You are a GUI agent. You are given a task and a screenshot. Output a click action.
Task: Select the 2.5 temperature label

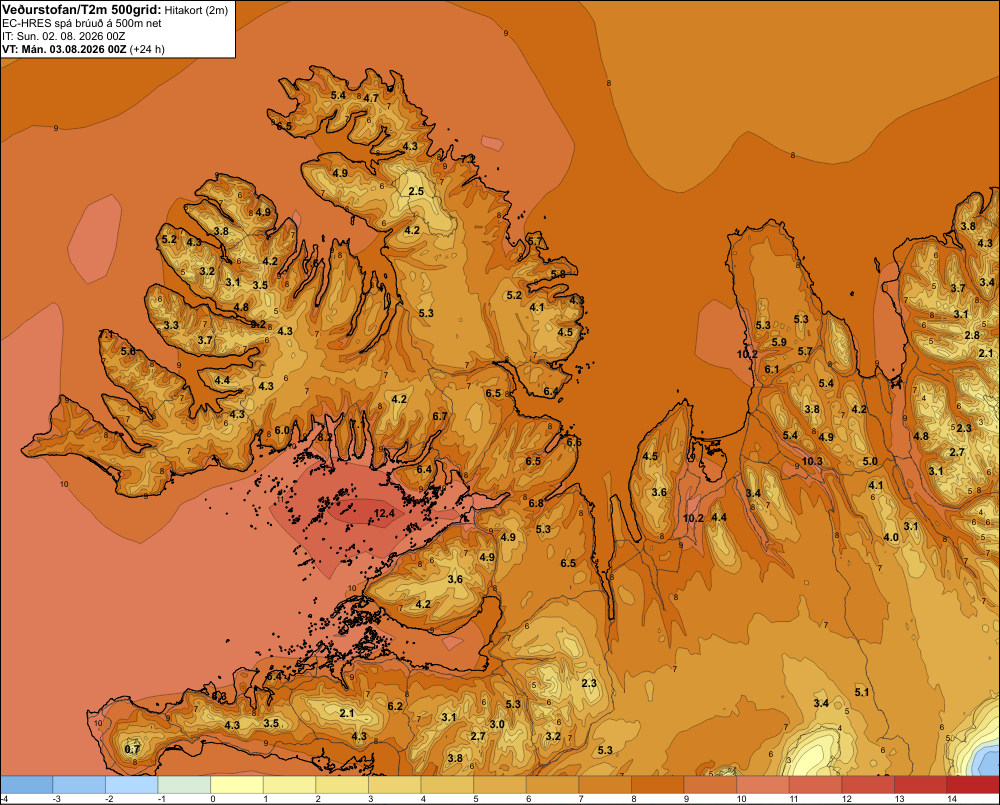pyautogui.click(x=416, y=191)
